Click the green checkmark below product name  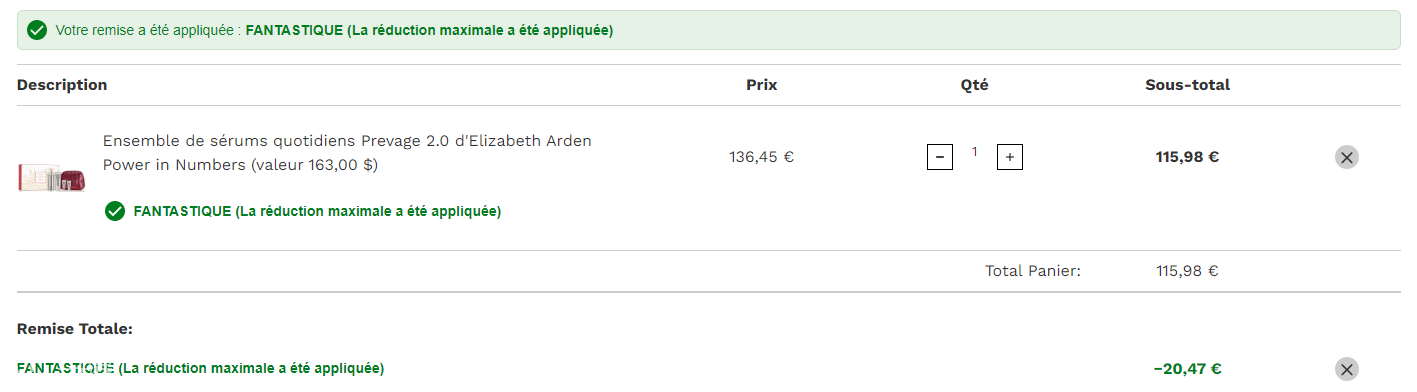(115, 211)
